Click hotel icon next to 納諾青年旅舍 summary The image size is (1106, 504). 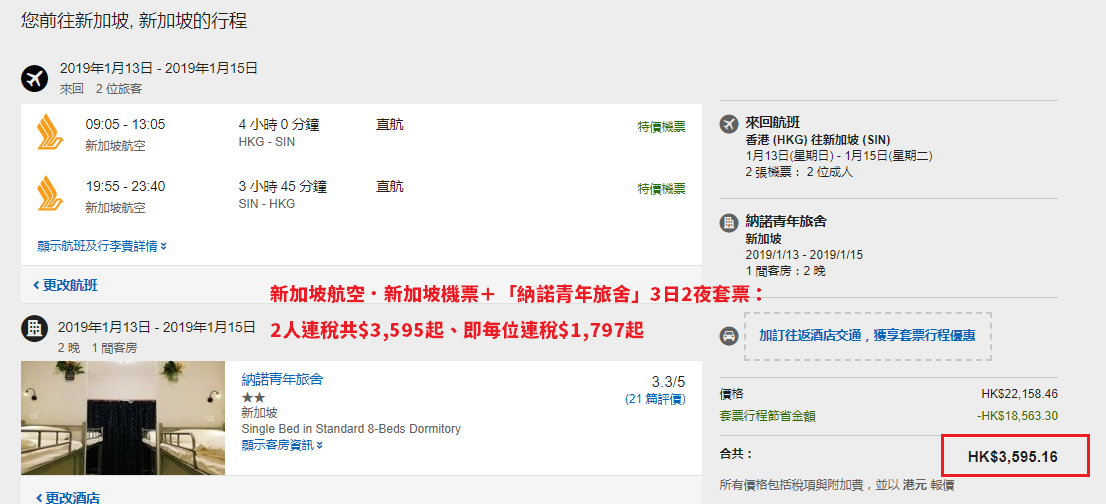click(x=728, y=223)
